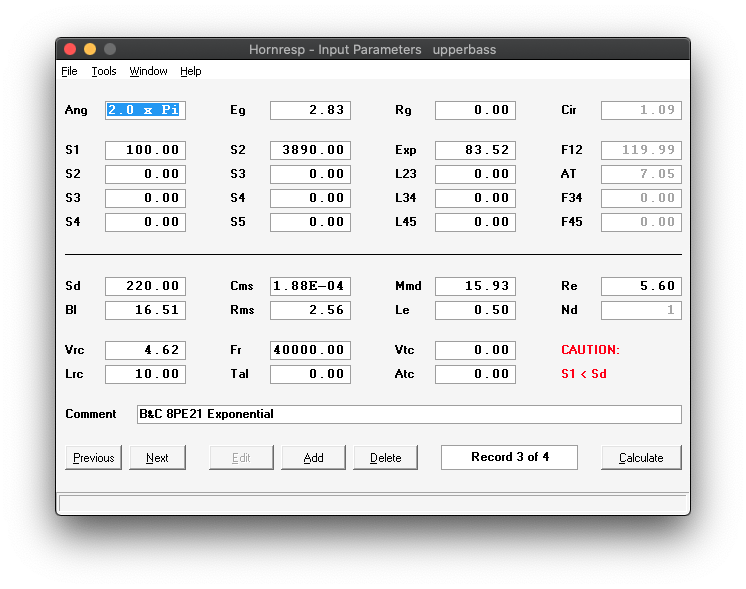Advance with the Next button

(157, 458)
